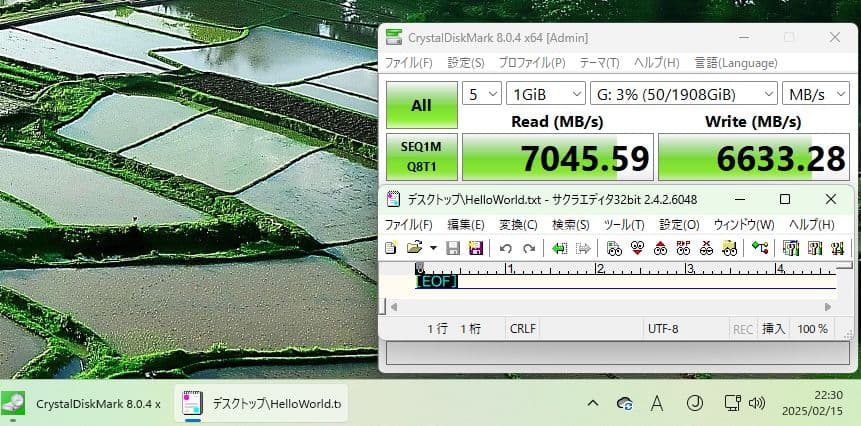Screen dimensions: 861x426
Task: Click the open folder icon in Sakura Editor
Action: pos(415,248)
